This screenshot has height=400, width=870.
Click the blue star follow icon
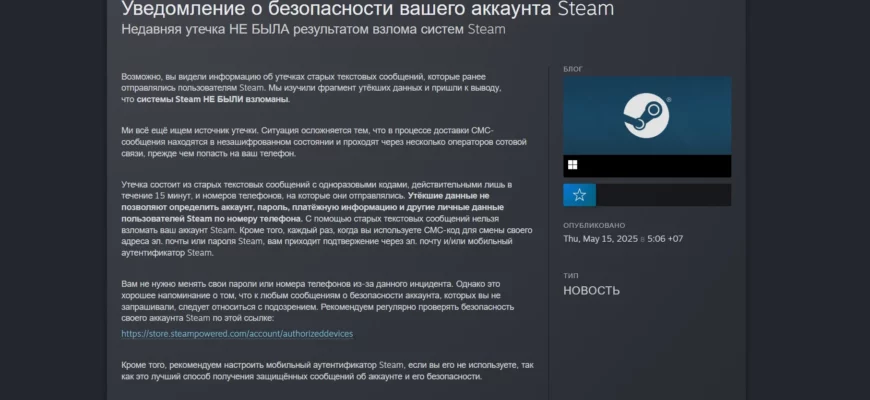(x=579, y=195)
